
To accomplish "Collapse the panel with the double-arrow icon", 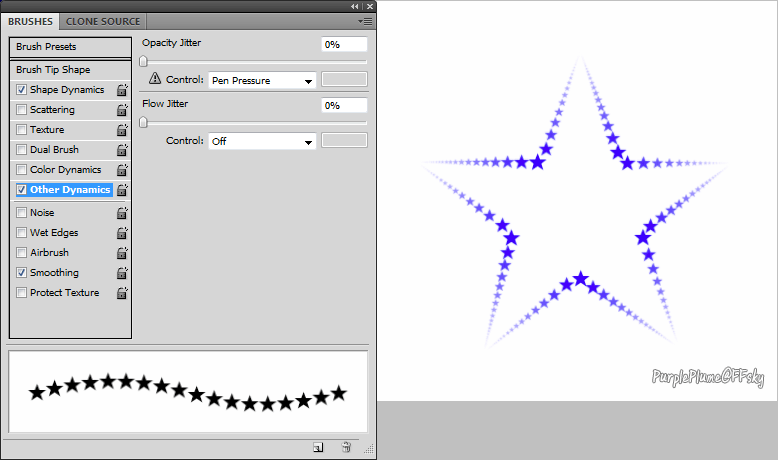I will click(x=354, y=6).
